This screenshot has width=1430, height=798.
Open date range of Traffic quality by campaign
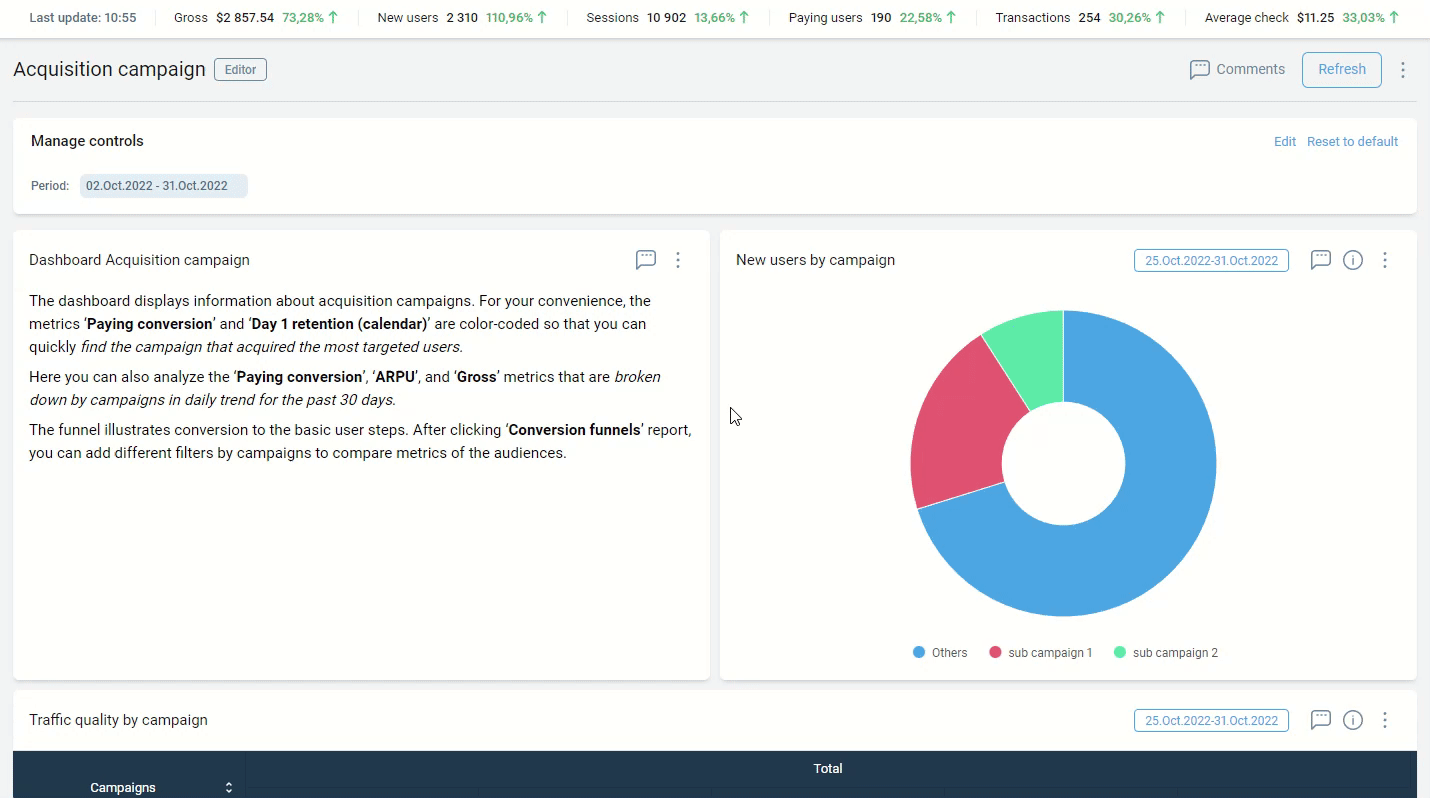(x=1211, y=721)
